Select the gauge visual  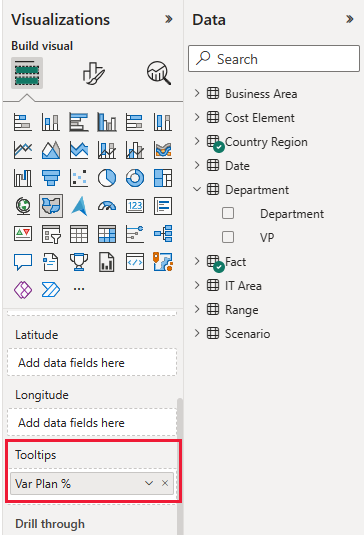[107, 206]
